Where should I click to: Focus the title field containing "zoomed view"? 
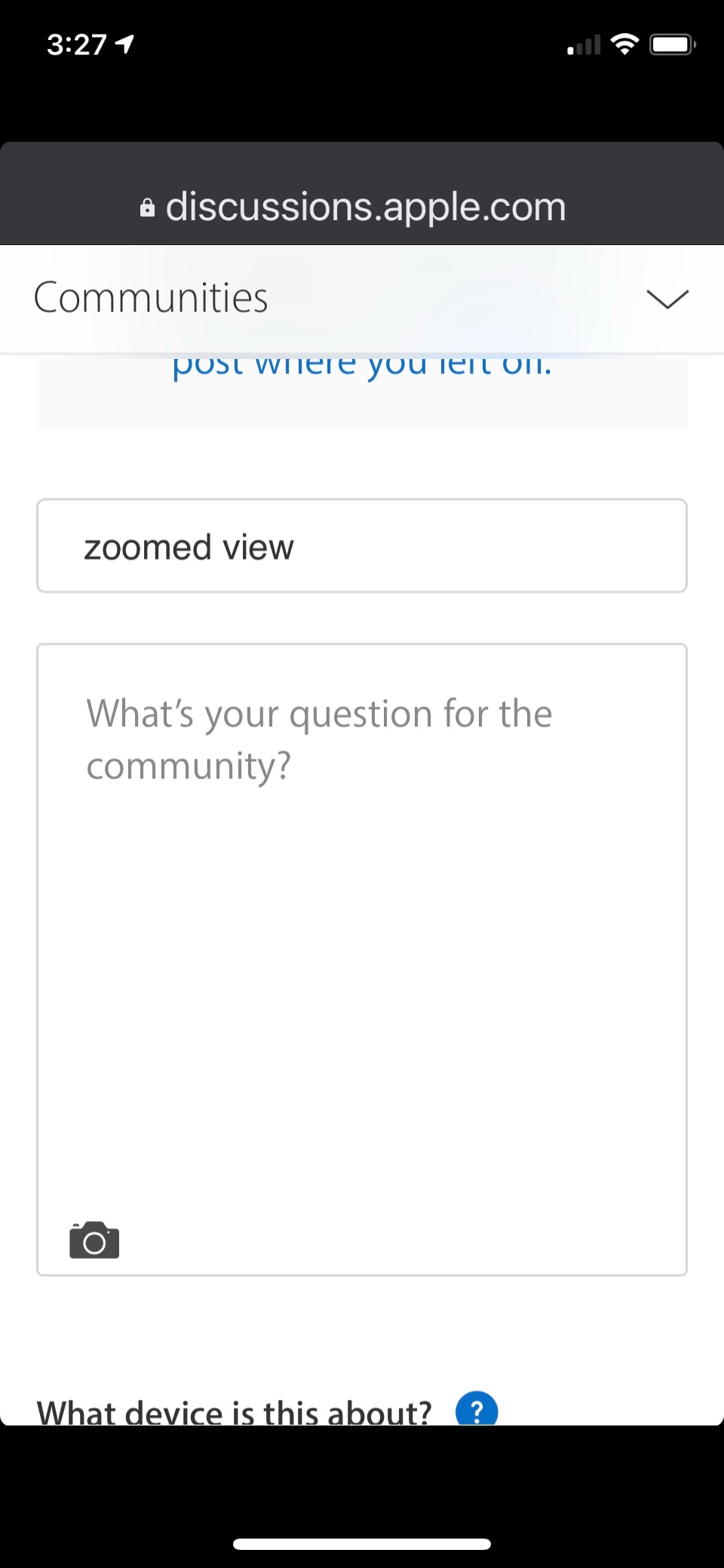click(362, 546)
